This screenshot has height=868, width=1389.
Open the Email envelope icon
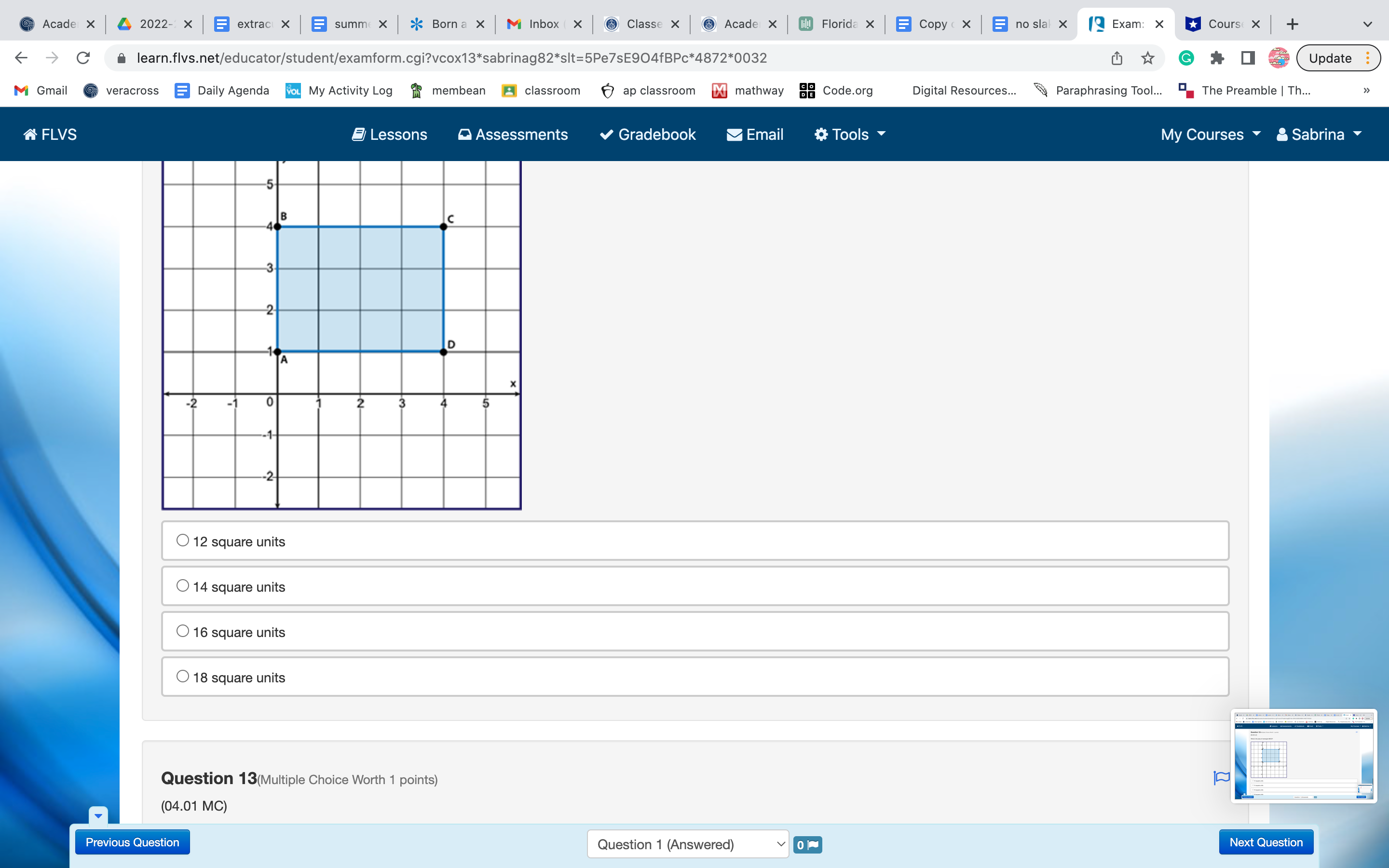(755, 134)
